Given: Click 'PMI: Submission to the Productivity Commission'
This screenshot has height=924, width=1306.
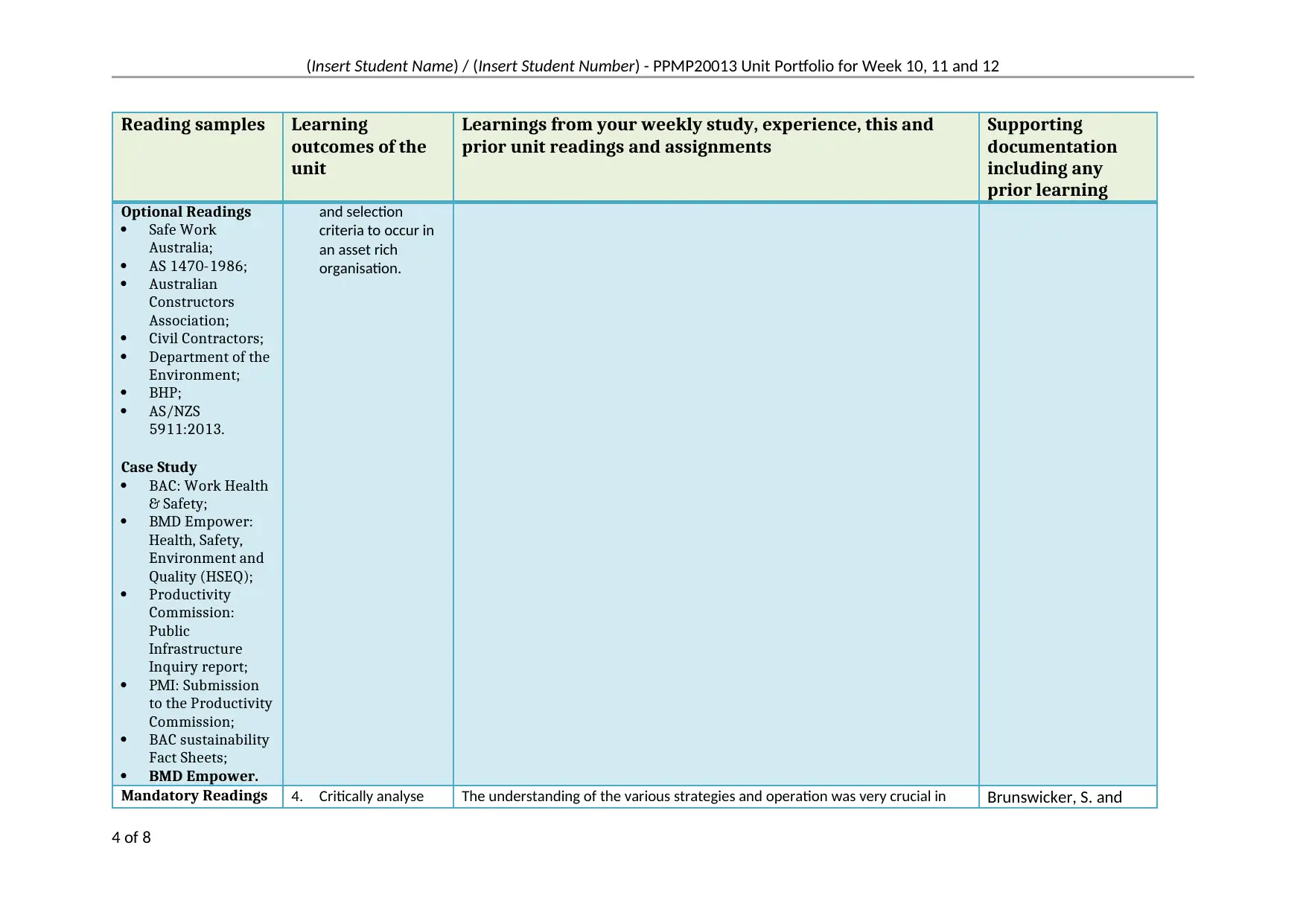Looking at the screenshot, I should [x=211, y=703].
